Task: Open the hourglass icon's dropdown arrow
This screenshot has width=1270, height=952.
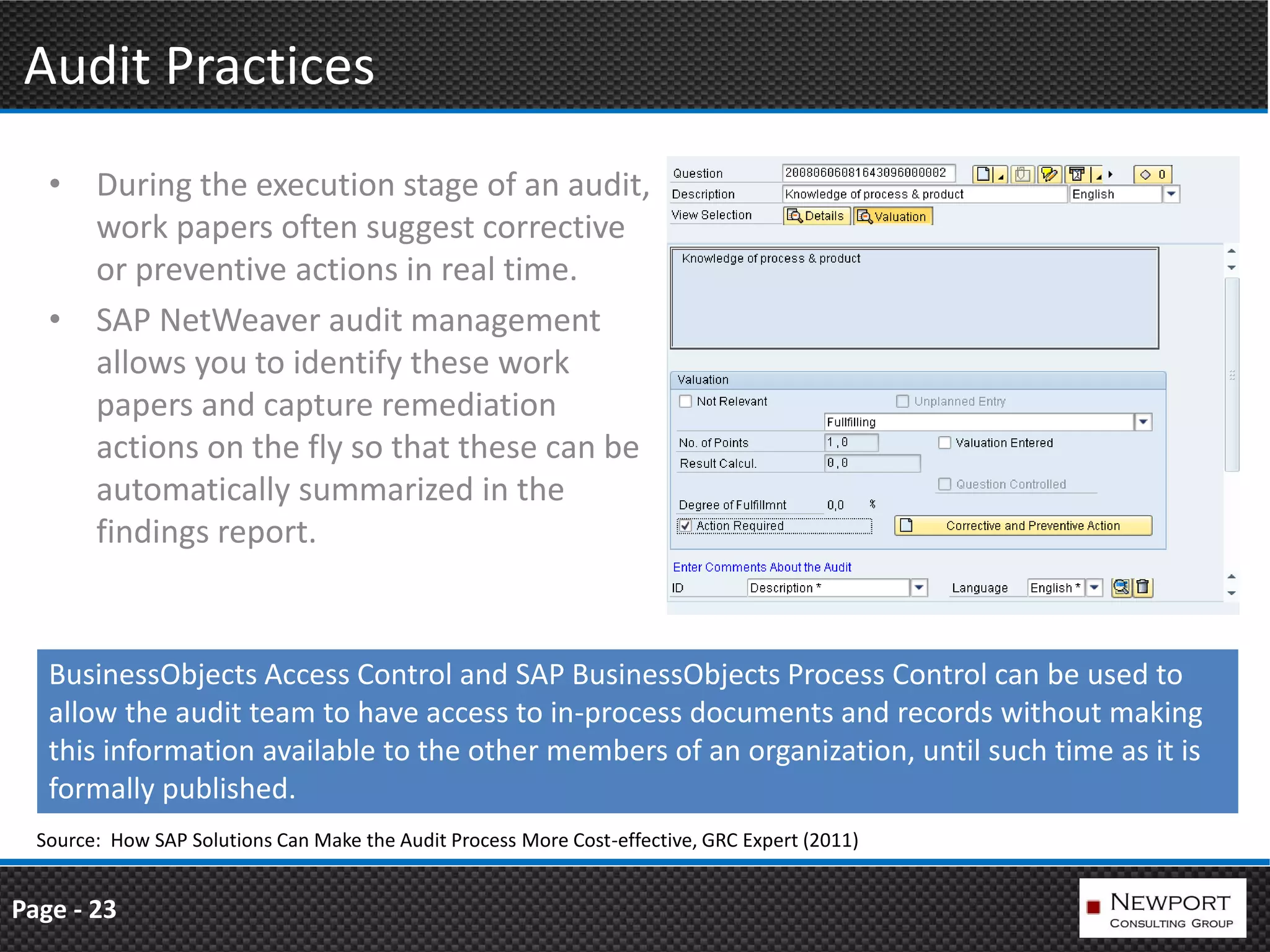Action: tap(1096, 174)
